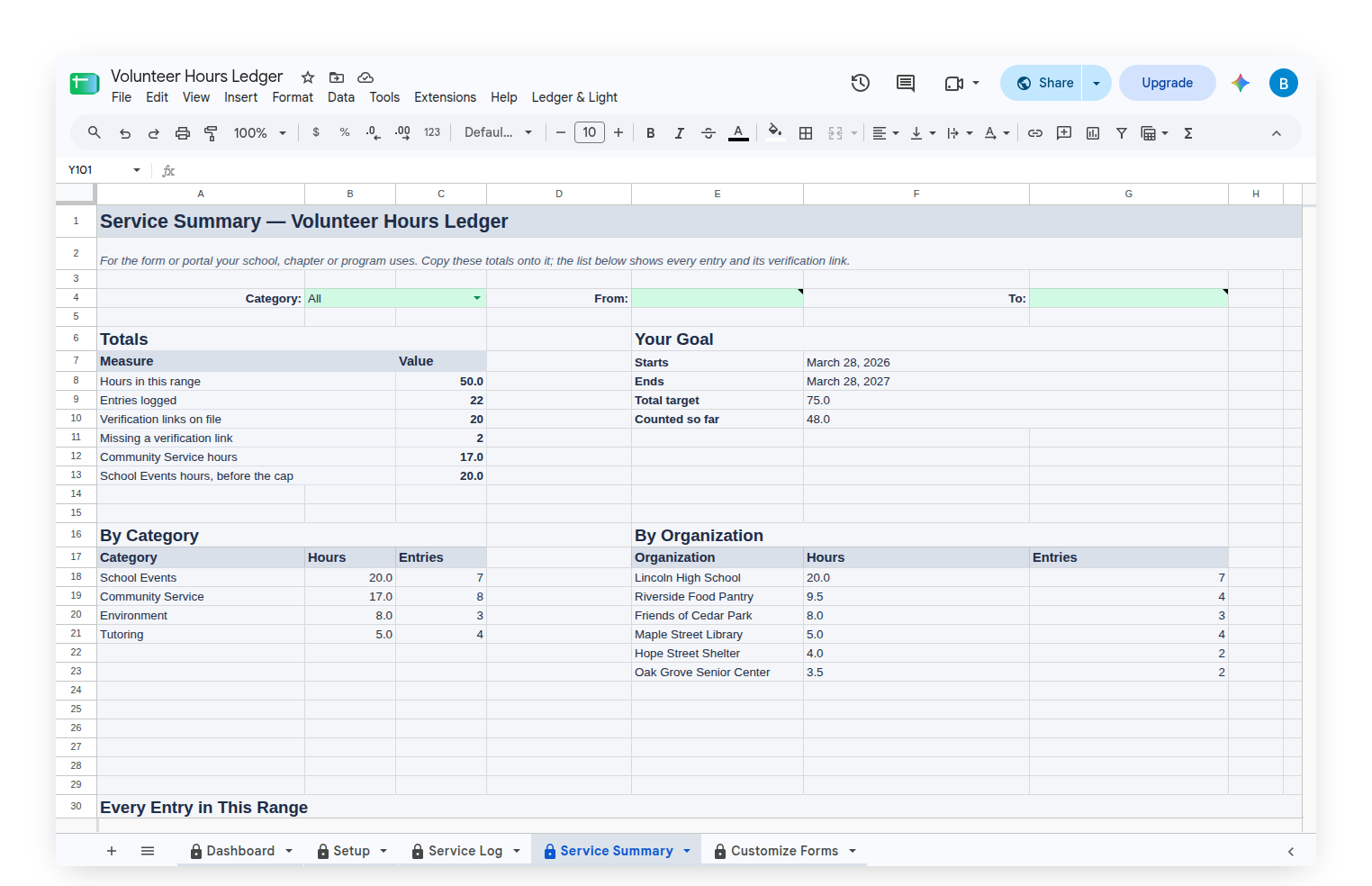
Task: Apply currency format
Action: click(316, 132)
